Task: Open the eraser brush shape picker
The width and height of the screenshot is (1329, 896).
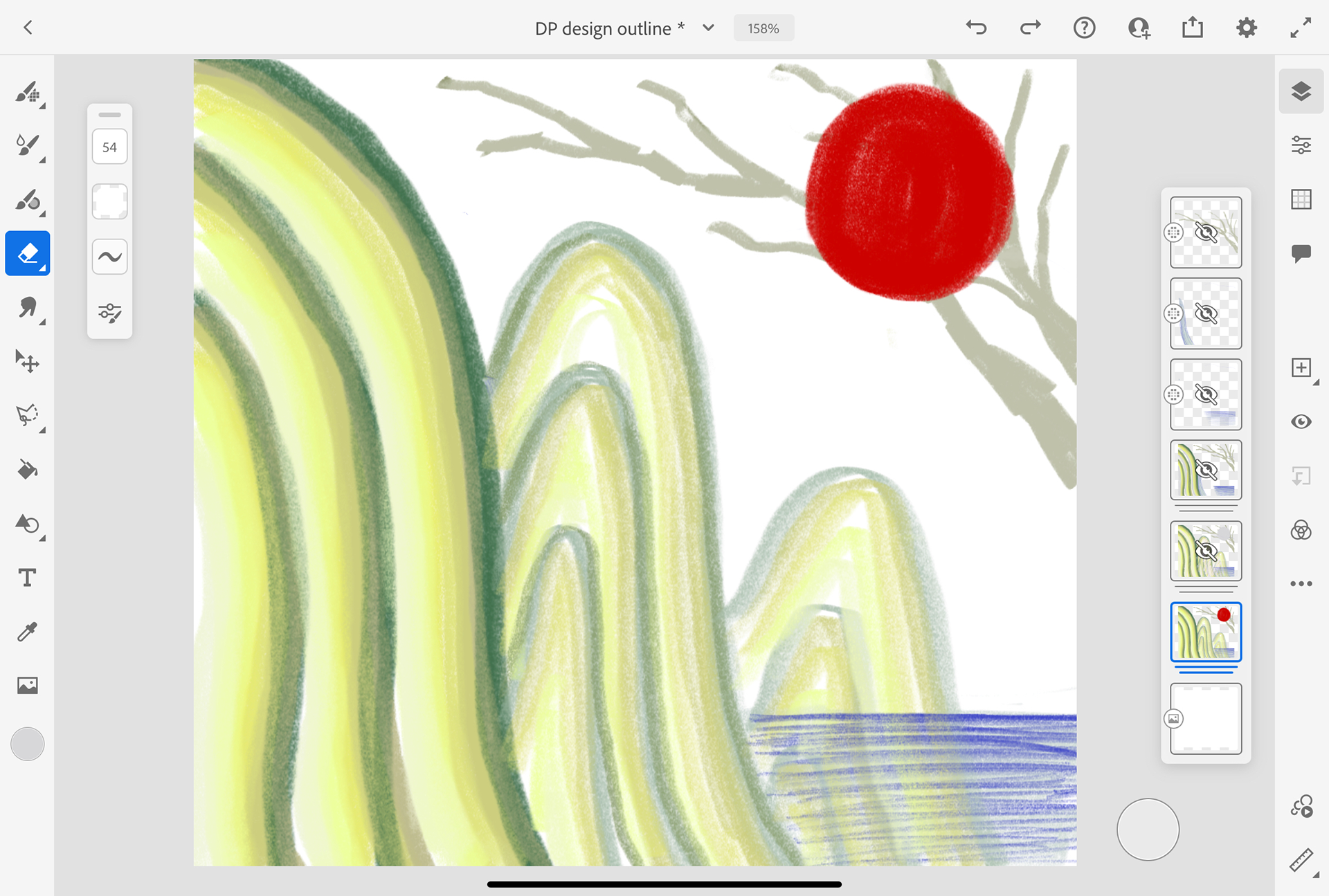Action: (x=109, y=201)
